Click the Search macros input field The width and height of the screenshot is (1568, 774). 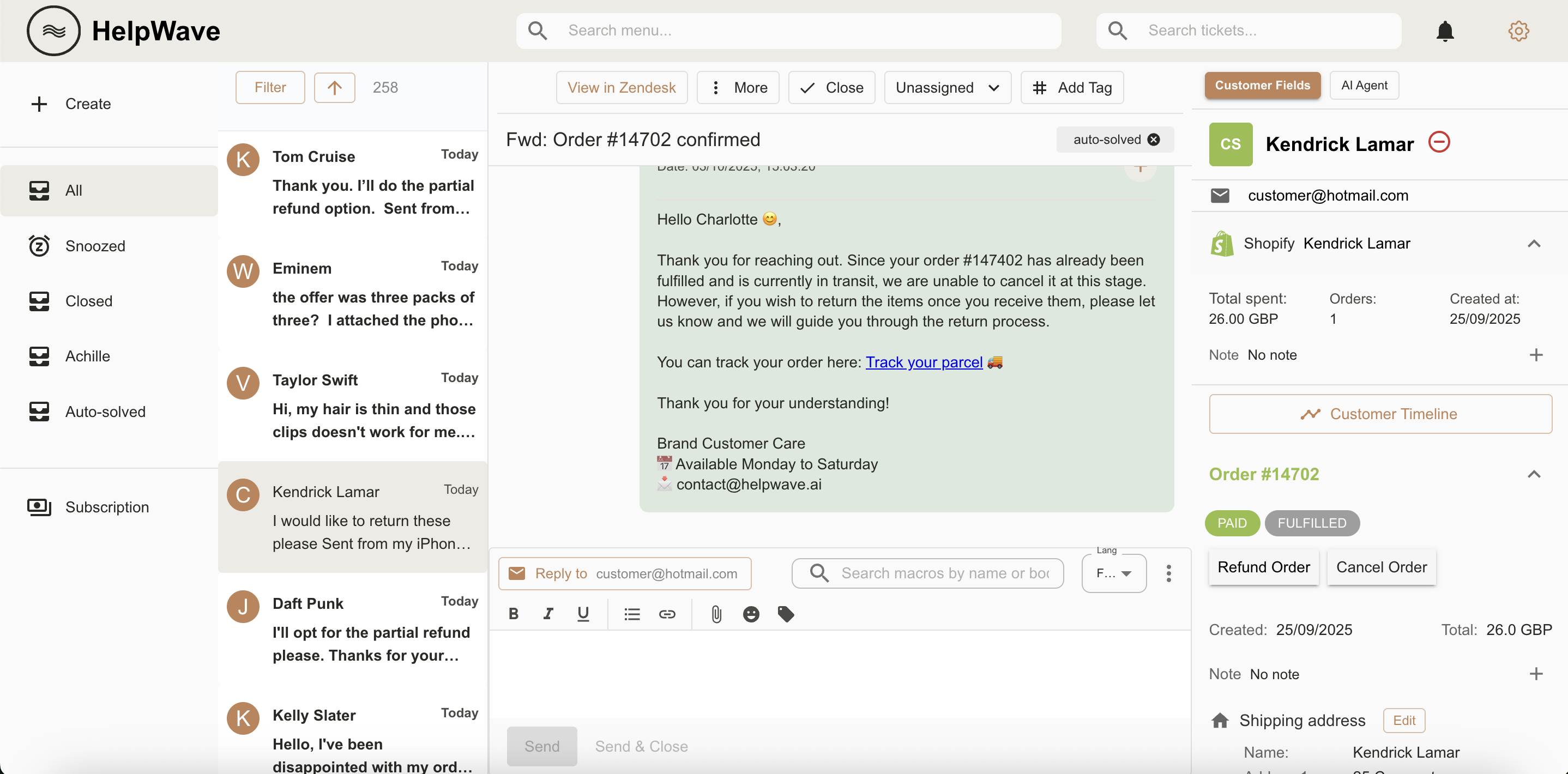tap(944, 573)
